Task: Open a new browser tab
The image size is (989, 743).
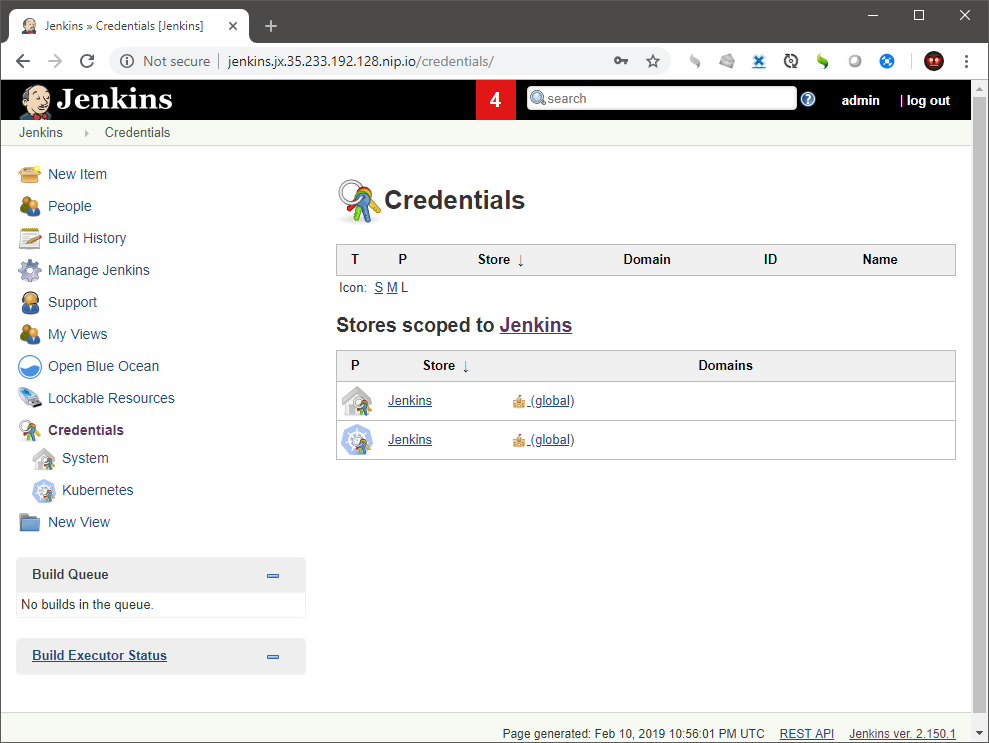Action: 271,26
